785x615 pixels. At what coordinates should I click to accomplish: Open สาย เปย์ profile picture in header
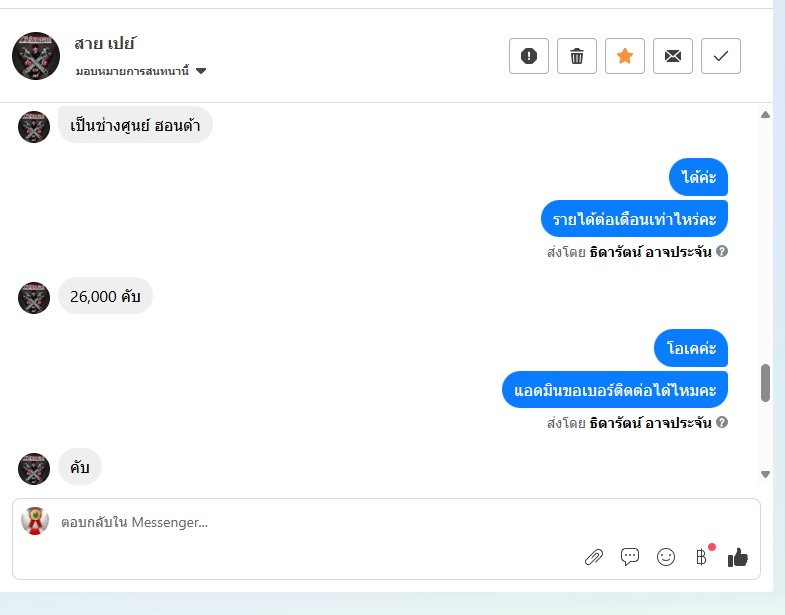coord(36,56)
